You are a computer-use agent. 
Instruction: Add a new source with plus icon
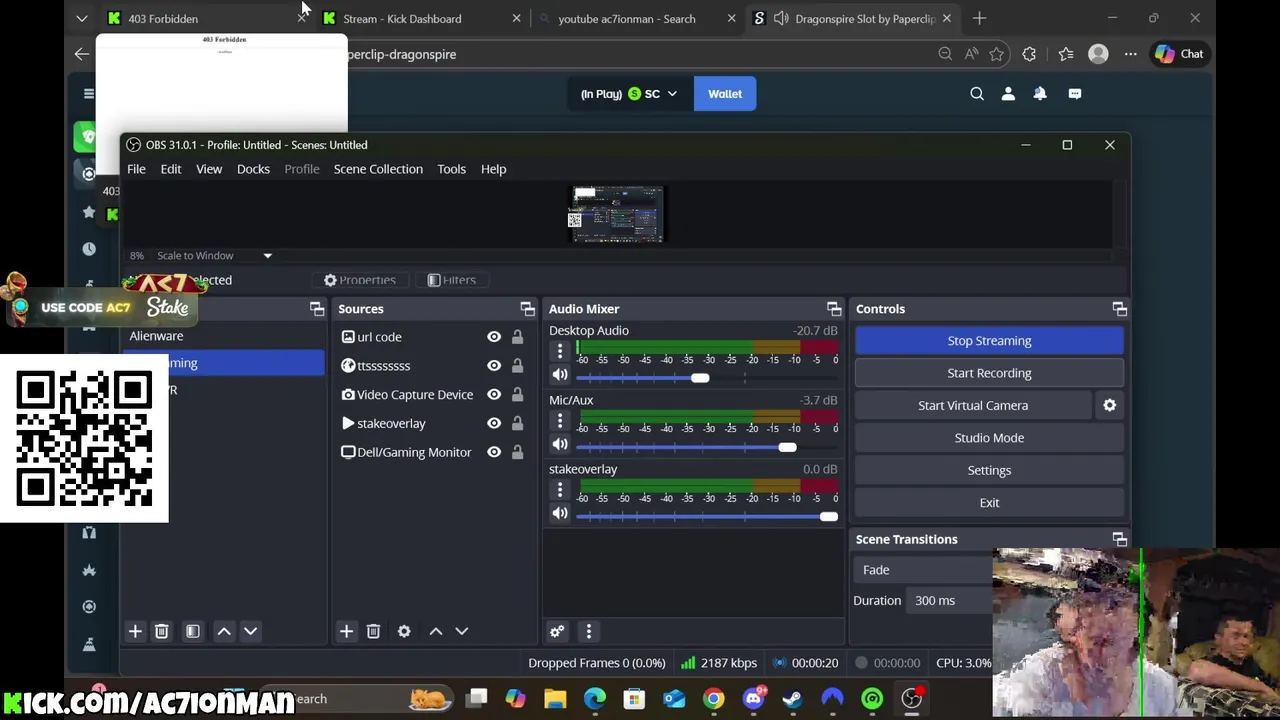[346, 631]
